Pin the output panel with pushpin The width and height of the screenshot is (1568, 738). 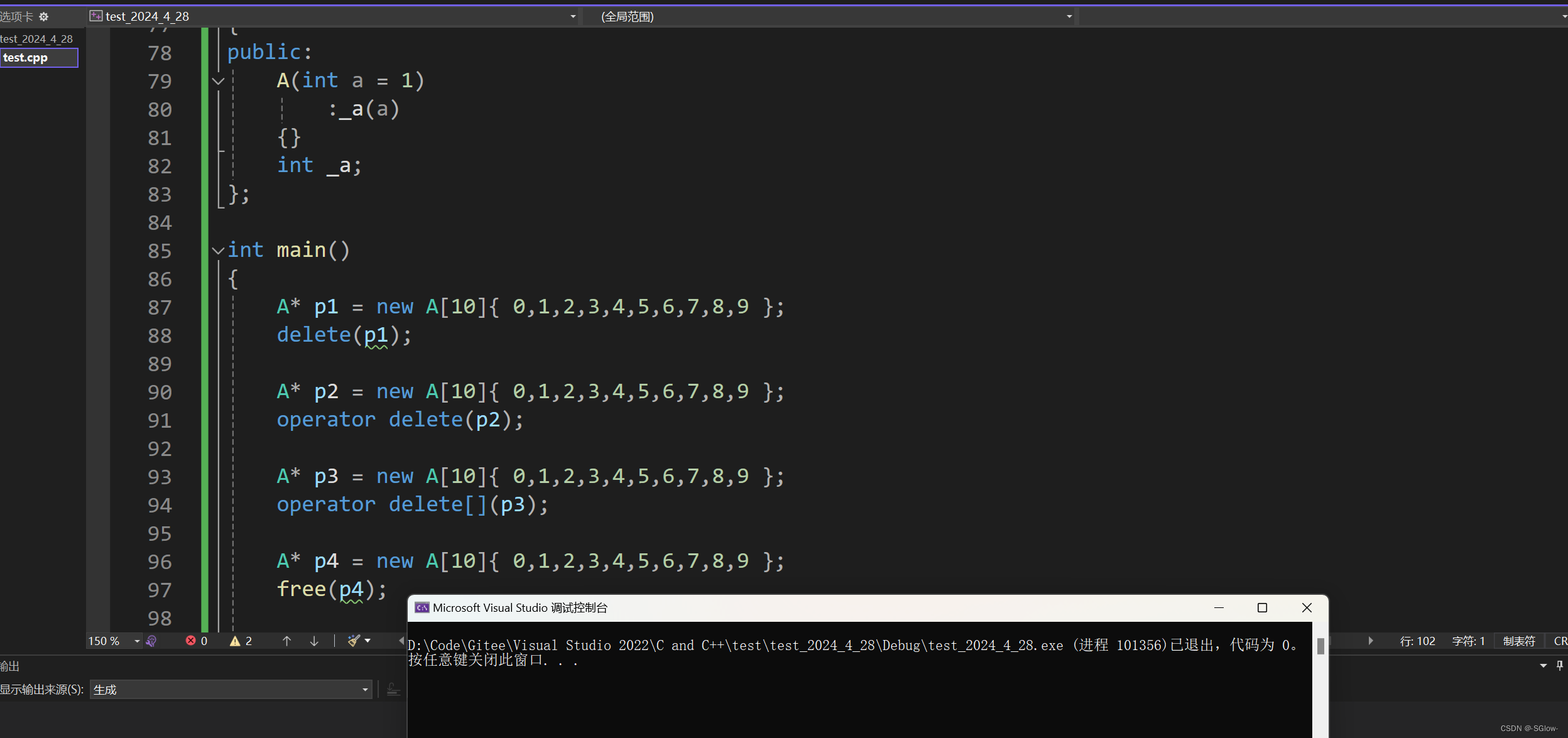tap(1559, 666)
